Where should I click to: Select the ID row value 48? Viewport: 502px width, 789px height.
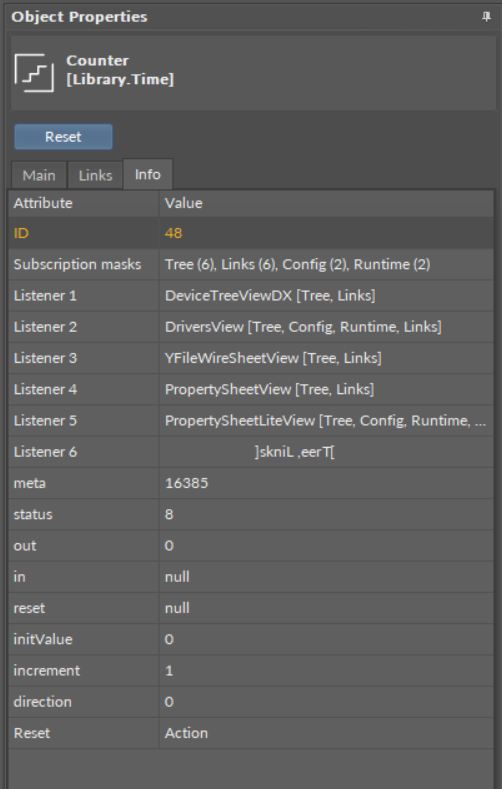[x=326, y=233]
